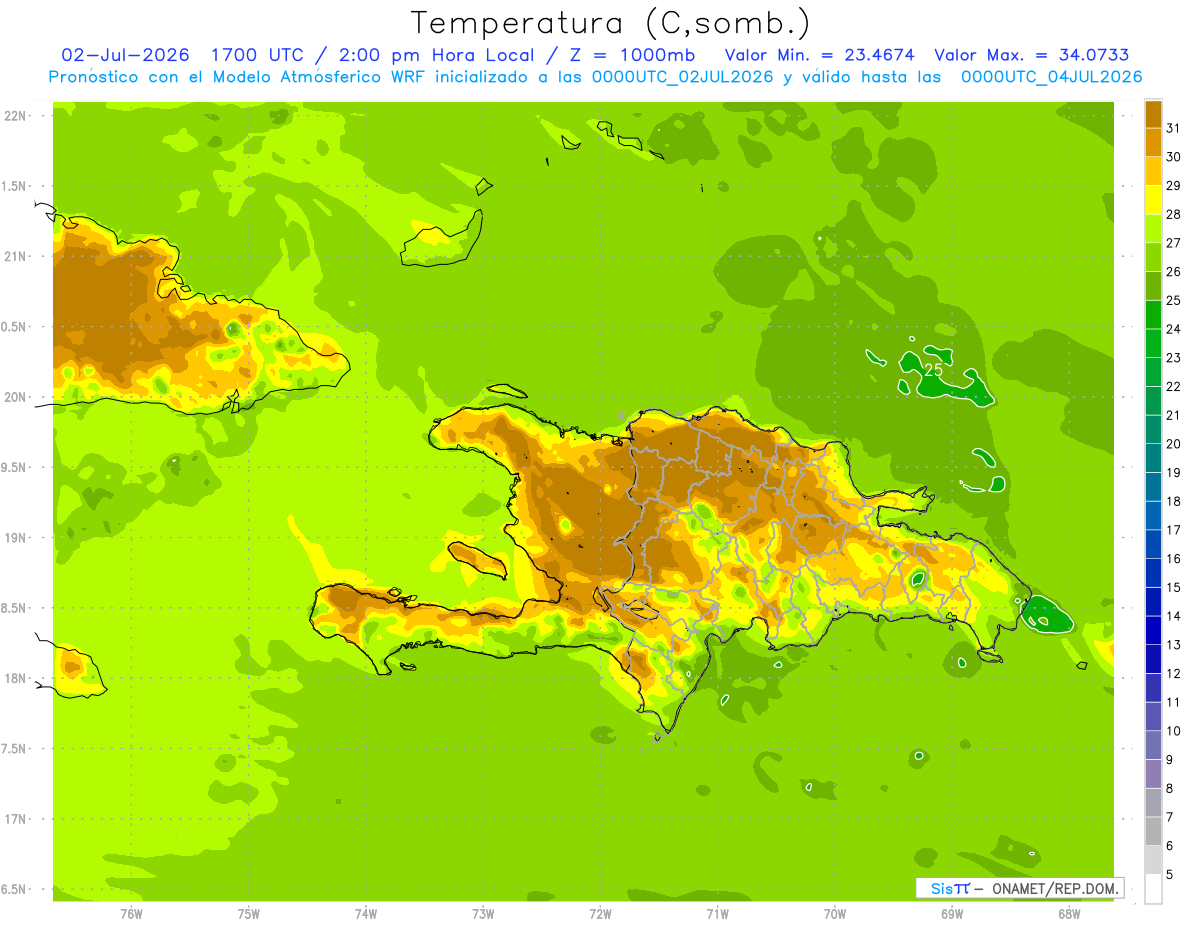Click the '8.5N' latitude tick label
Viewport: 1200px width, 927px height.
click(x=15, y=608)
